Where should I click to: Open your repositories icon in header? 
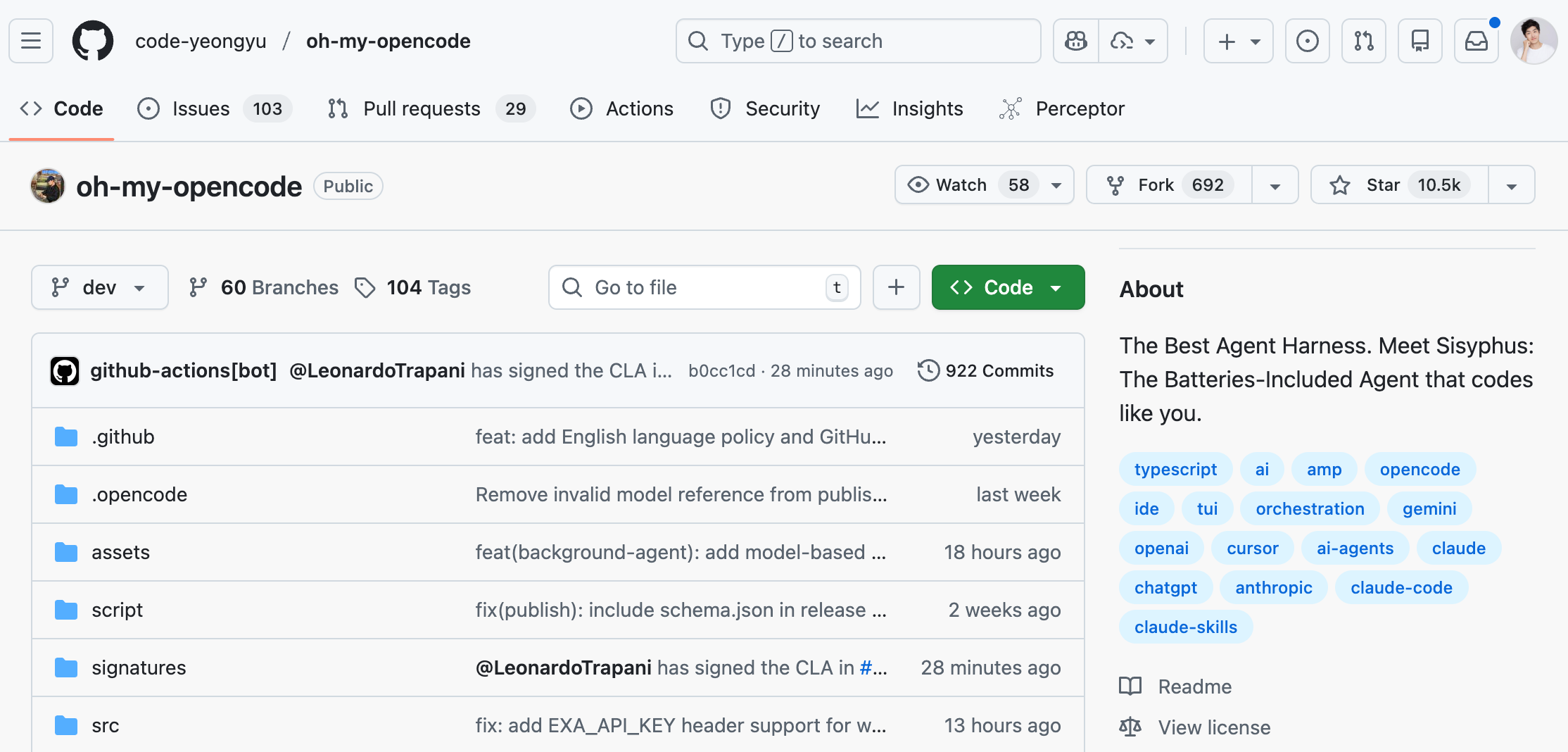tap(1420, 41)
